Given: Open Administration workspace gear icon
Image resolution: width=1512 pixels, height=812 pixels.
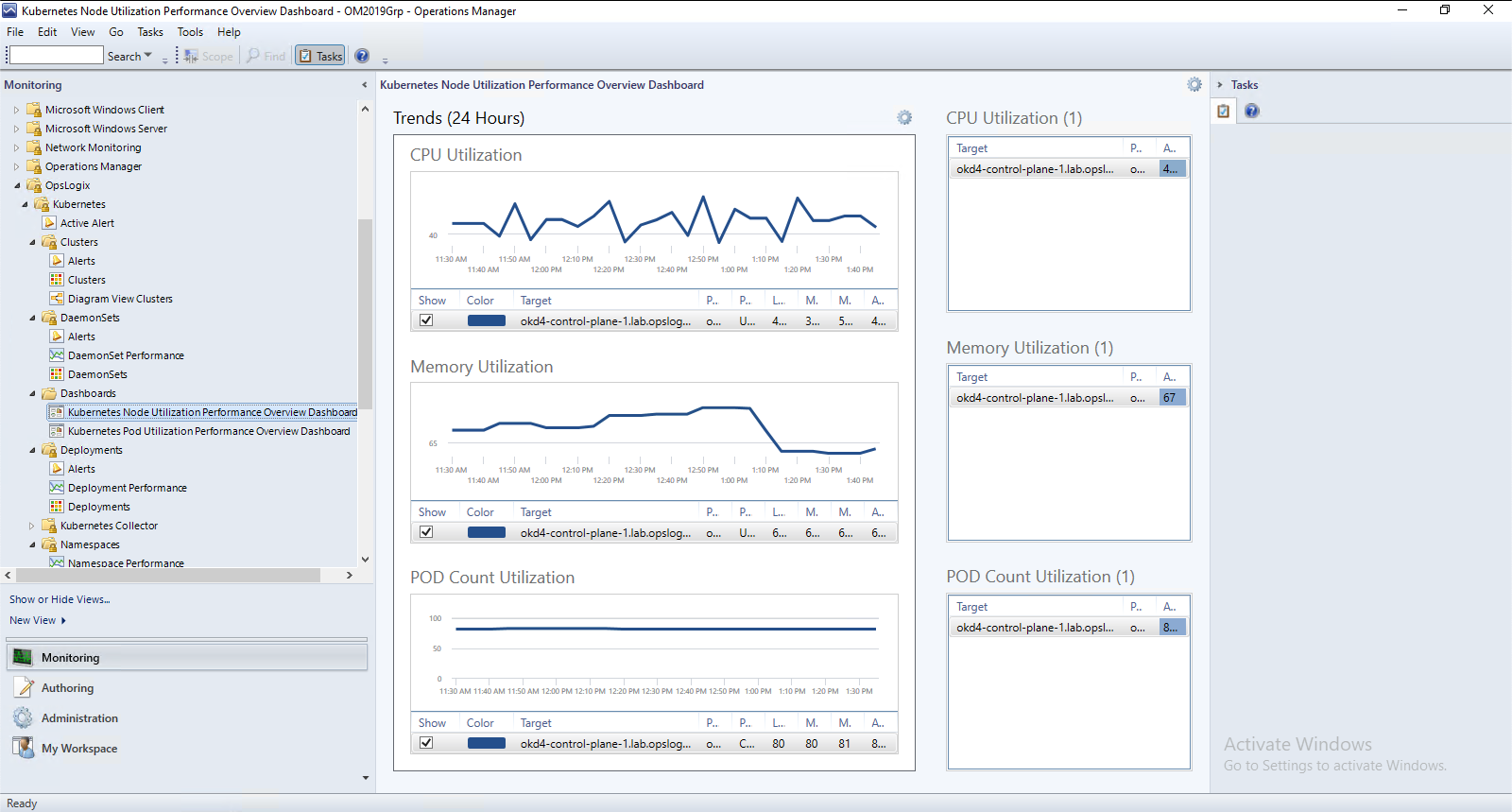Looking at the screenshot, I should 23,718.
